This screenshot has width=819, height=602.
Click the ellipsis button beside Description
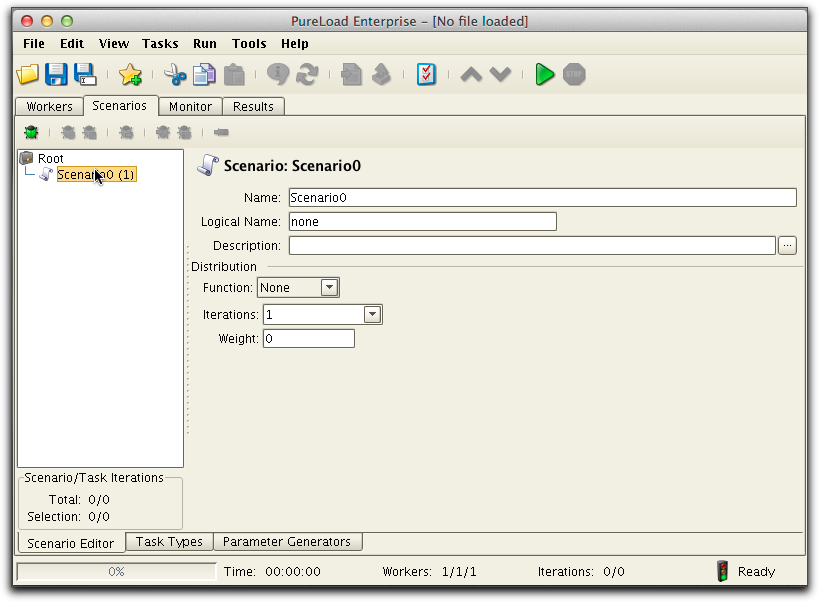pos(787,245)
